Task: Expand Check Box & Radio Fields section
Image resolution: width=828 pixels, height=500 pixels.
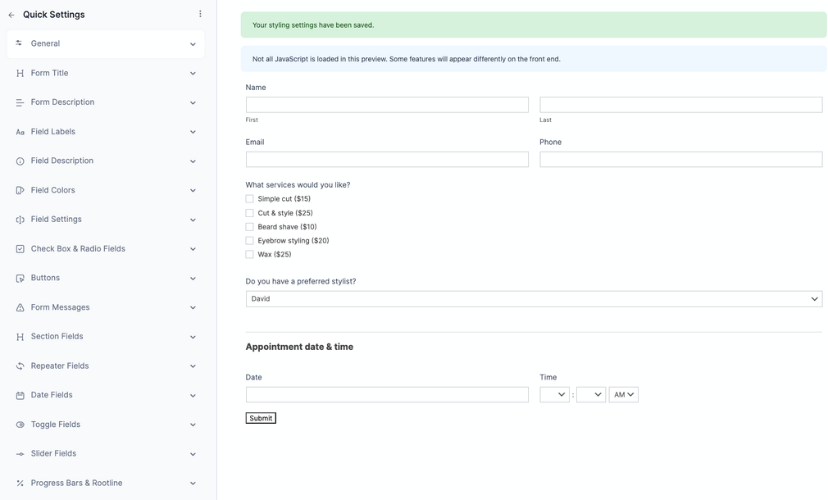Action: (x=106, y=249)
